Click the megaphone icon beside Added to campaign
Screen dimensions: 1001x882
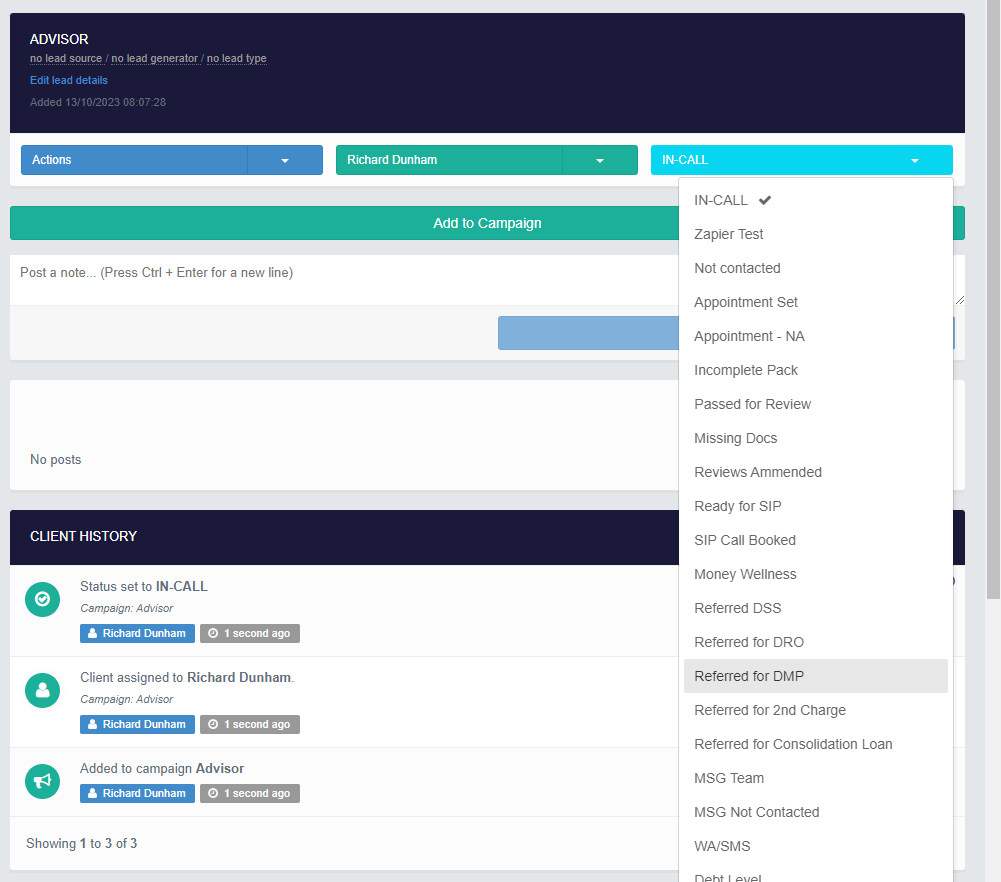click(x=42, y=781)
